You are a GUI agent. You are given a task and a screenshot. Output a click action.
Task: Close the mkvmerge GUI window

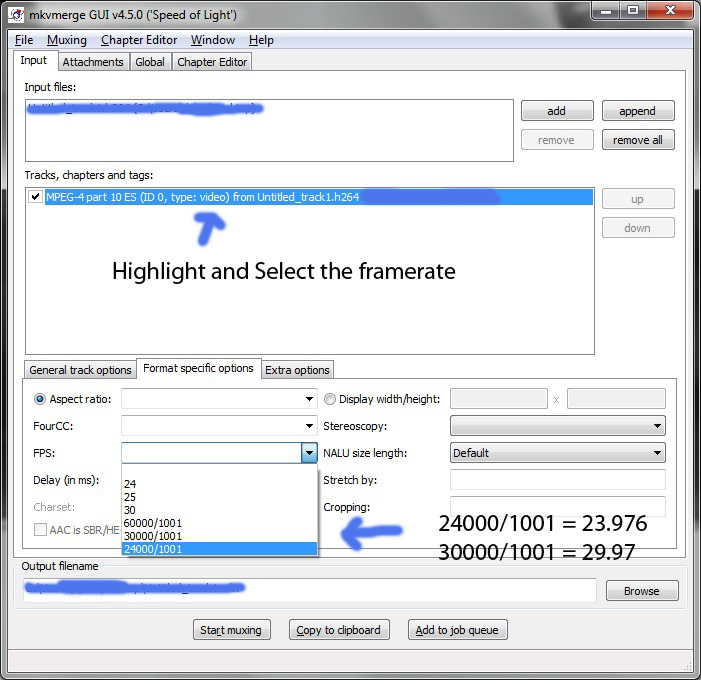tap(670, 10)
